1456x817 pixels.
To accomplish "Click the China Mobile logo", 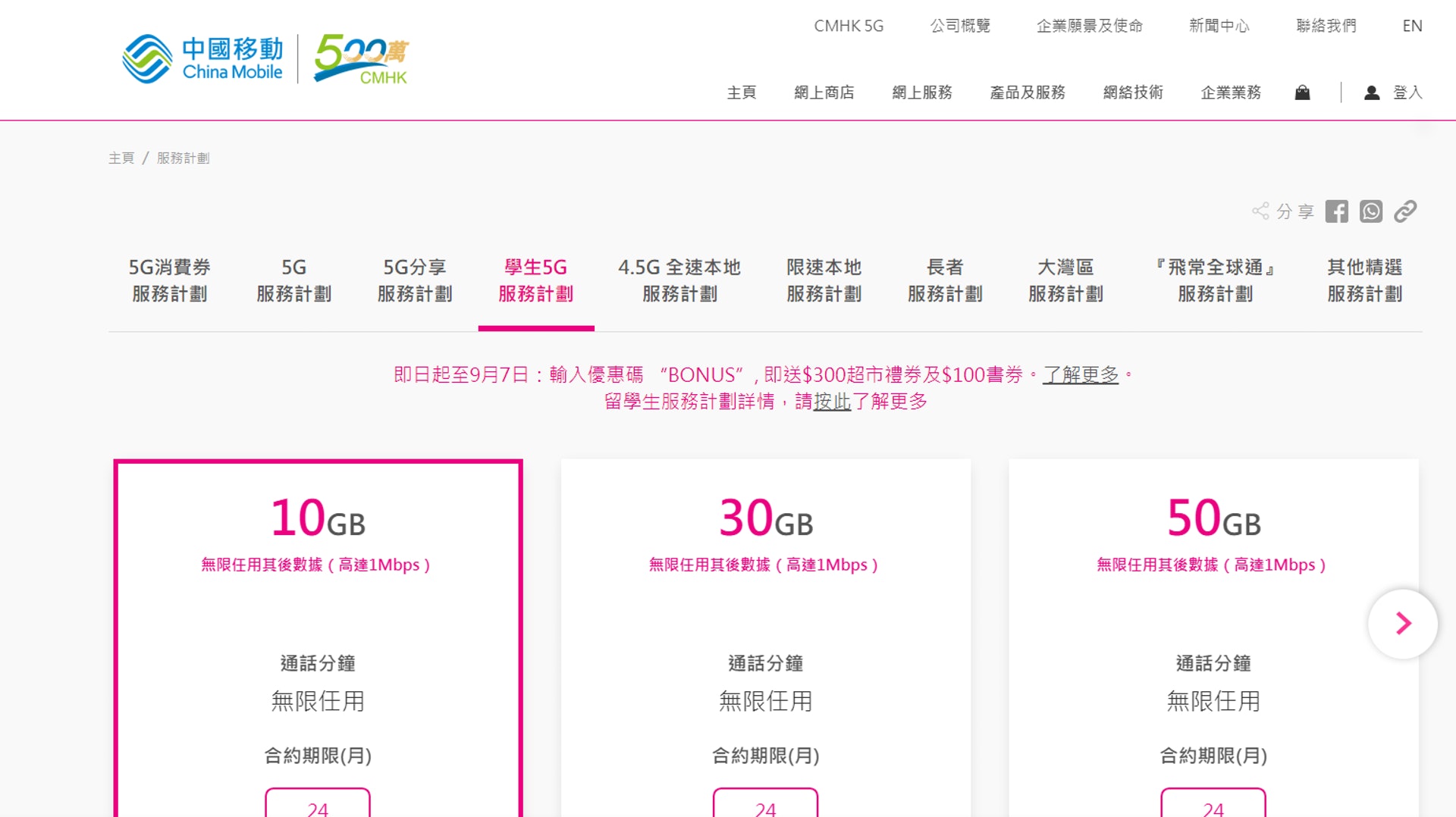I will tap(202, 58).
